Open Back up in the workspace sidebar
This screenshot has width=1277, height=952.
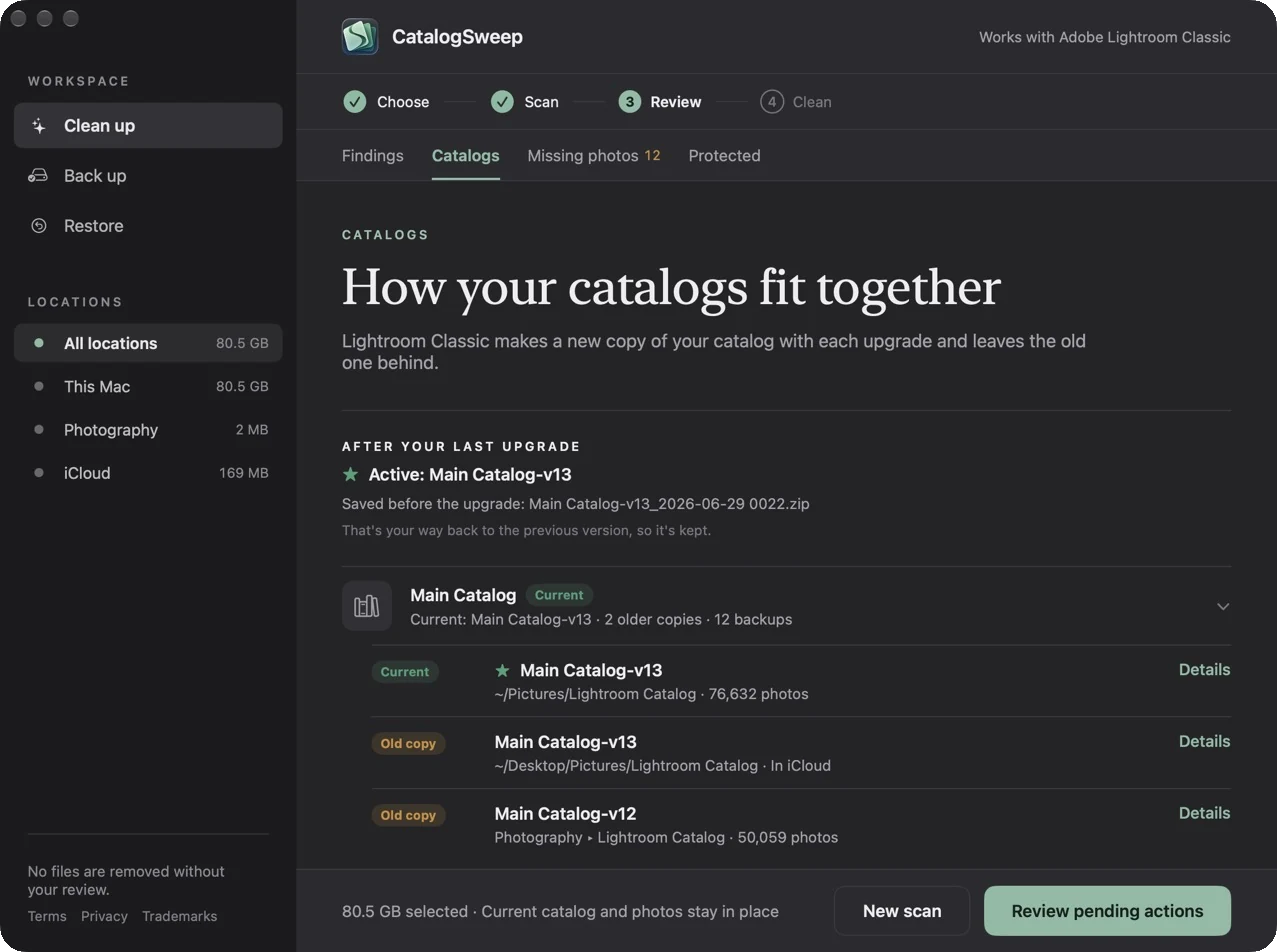(x=148, y=176)
